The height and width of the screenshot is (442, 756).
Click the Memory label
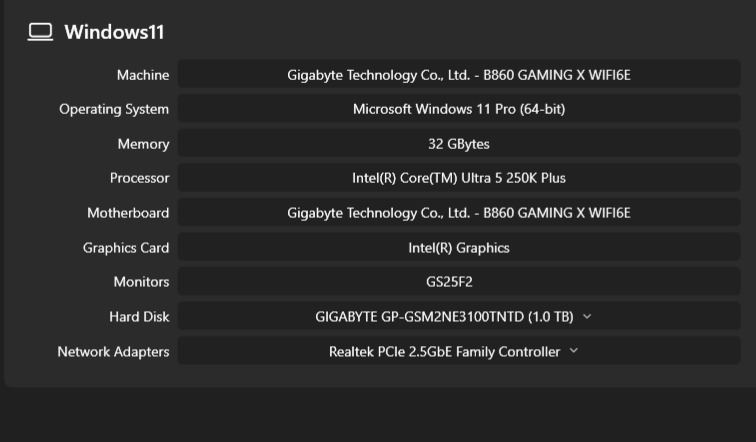143,144
